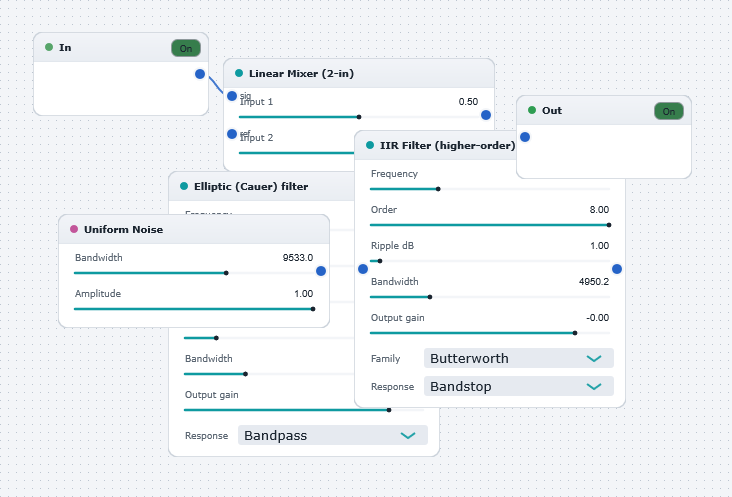Click the Linear Mixer sig input port
Screen dimensions: 732x497
coord(232,96)
